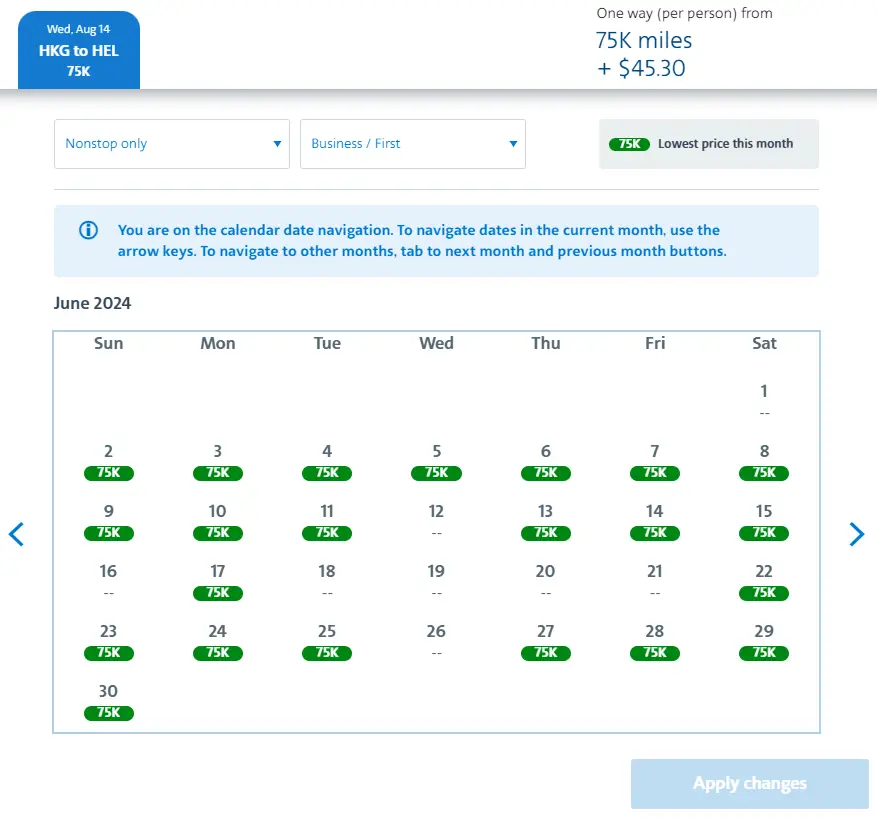The height and width of the screenshot is (824, 877).
Task: Select June 30 with 75K fare
Action: coord(108,701)
